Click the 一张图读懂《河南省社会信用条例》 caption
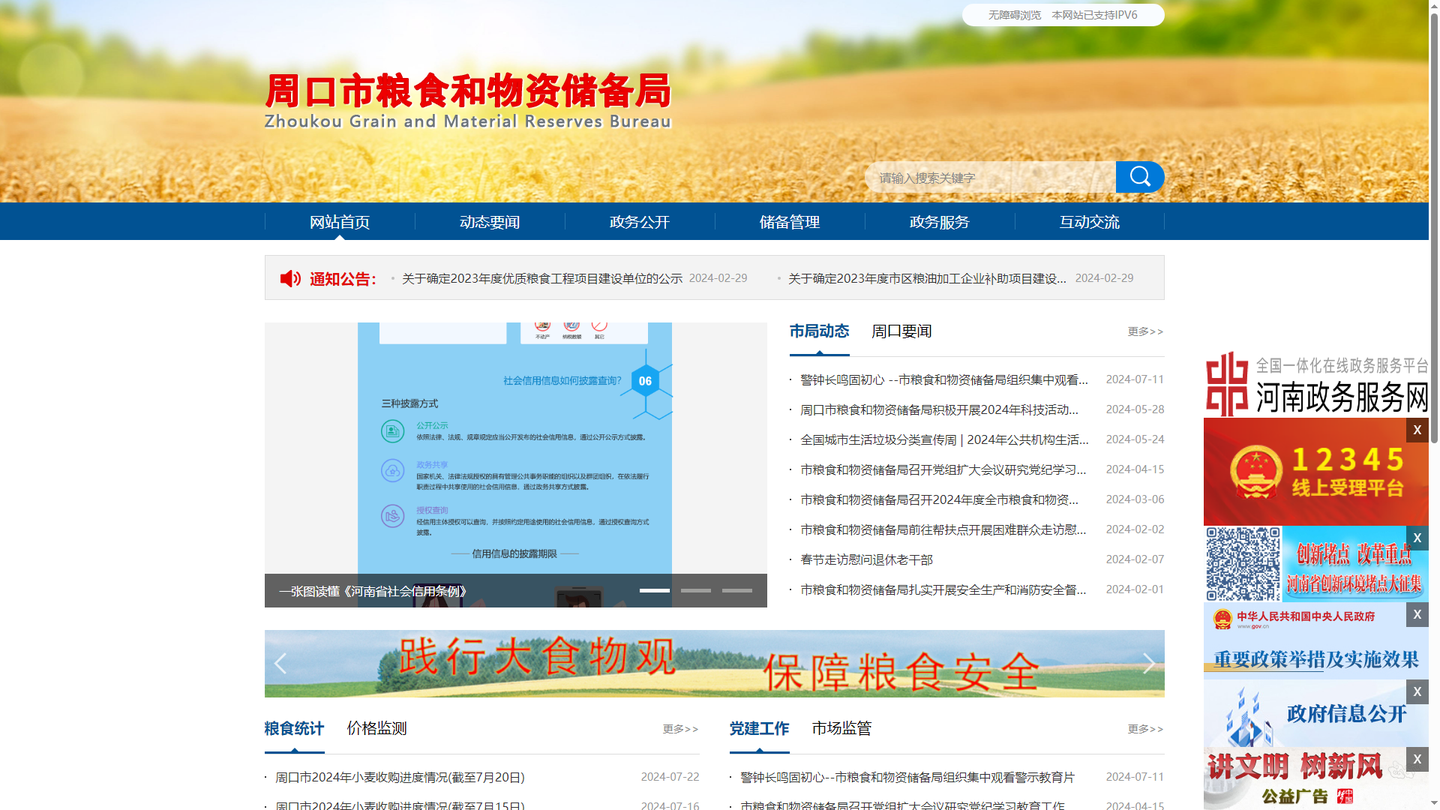Viewport: 1440px width, 810px height. [373, 591]
